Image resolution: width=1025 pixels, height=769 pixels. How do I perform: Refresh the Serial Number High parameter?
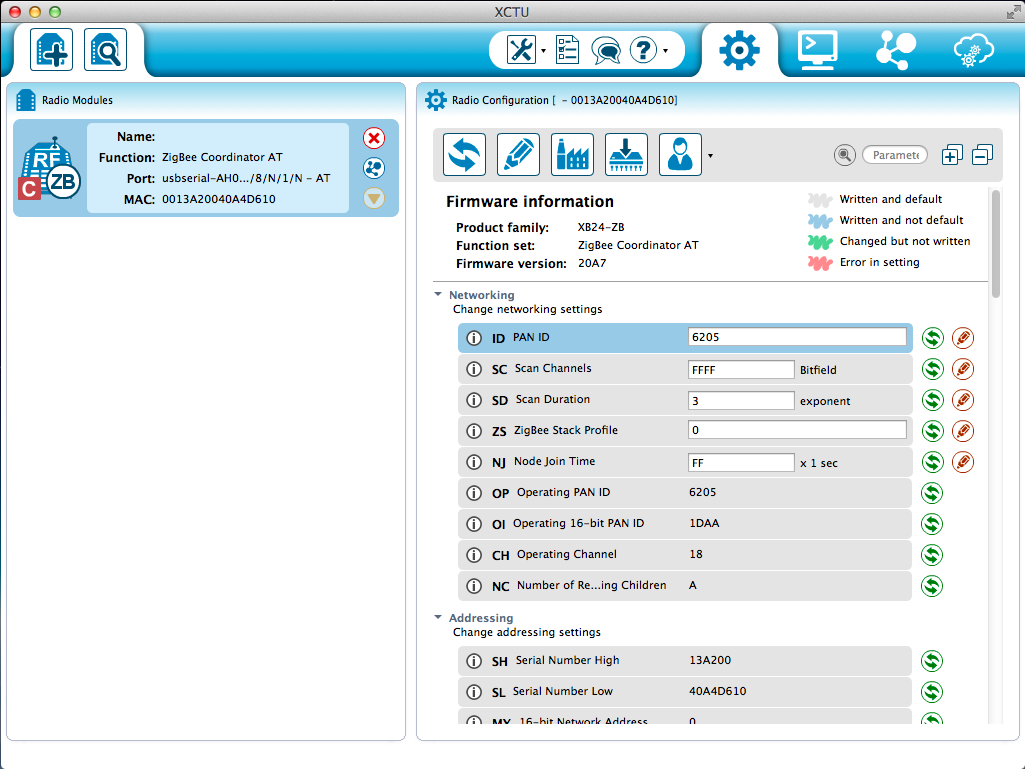(x=932, y=661)
